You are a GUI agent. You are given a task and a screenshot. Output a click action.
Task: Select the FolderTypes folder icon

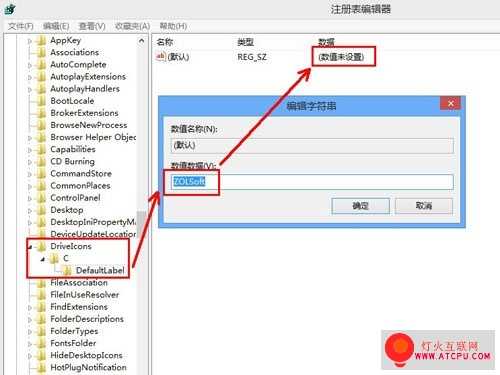coord(41,331)
